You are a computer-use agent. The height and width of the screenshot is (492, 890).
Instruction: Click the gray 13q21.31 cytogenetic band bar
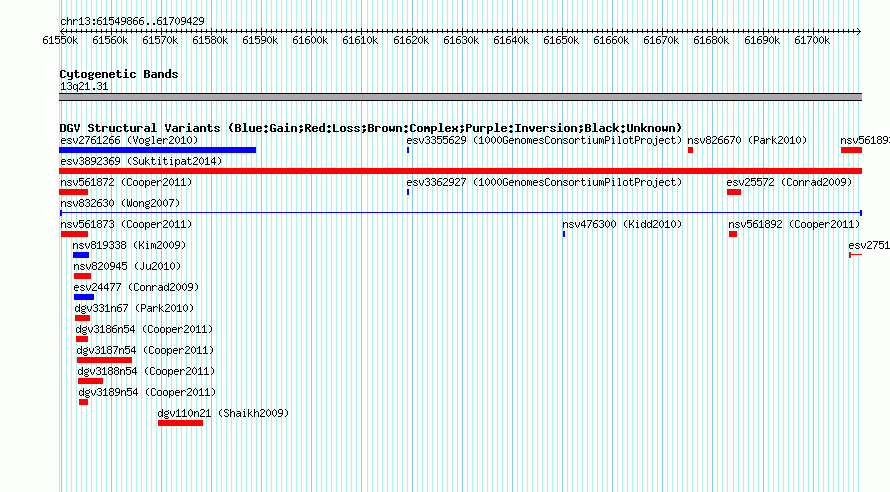460,97
